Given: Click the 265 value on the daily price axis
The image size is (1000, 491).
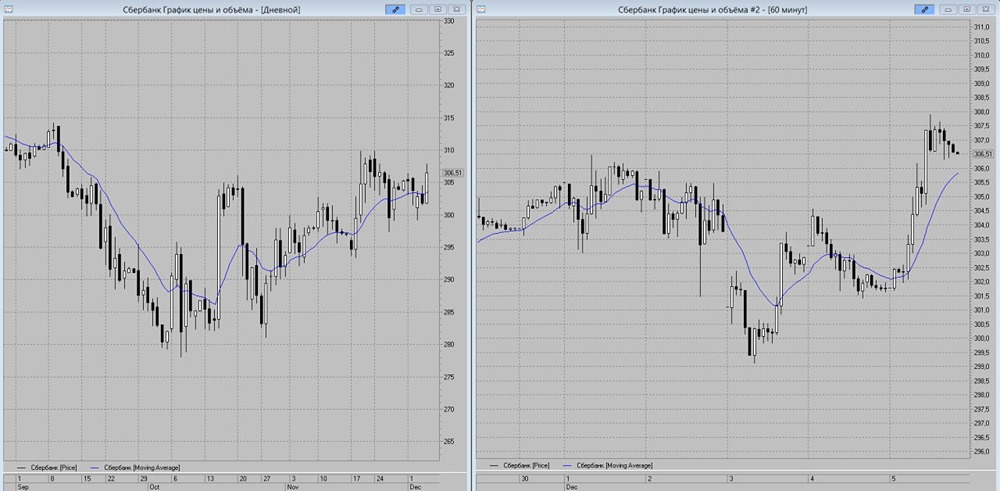Looking at the screenshot, I should (x=448, y=441).
